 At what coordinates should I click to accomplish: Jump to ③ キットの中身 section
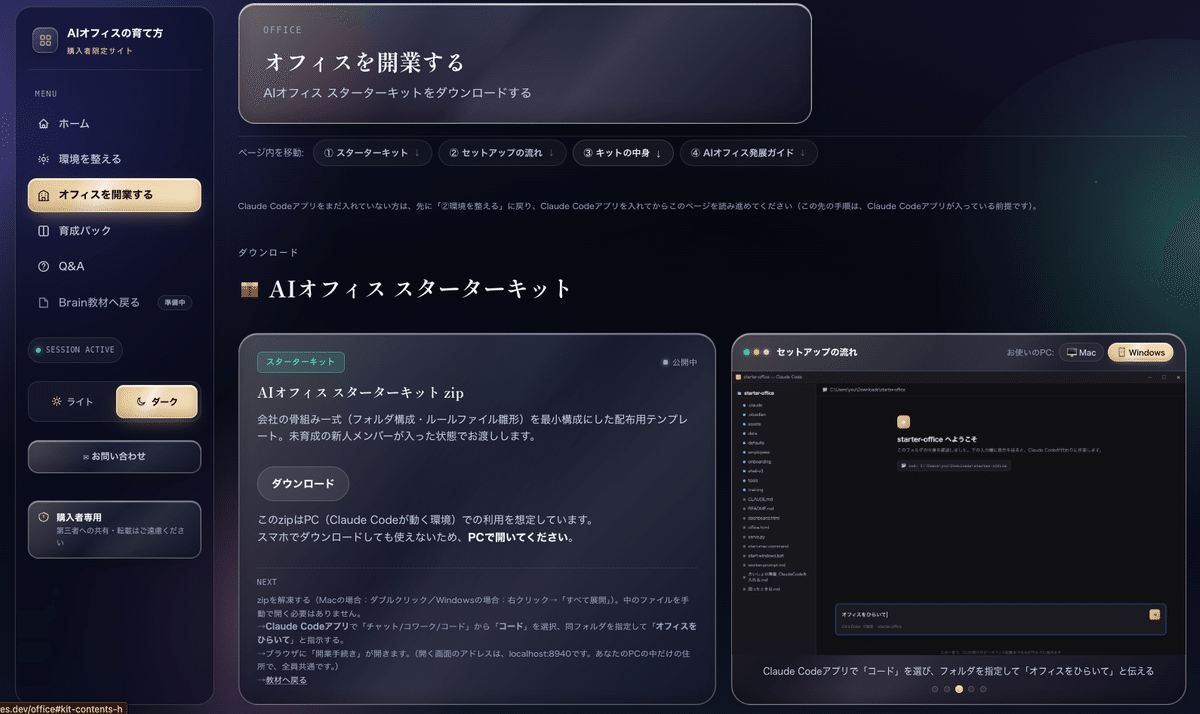pyautogui.click(x=623, y=153)
